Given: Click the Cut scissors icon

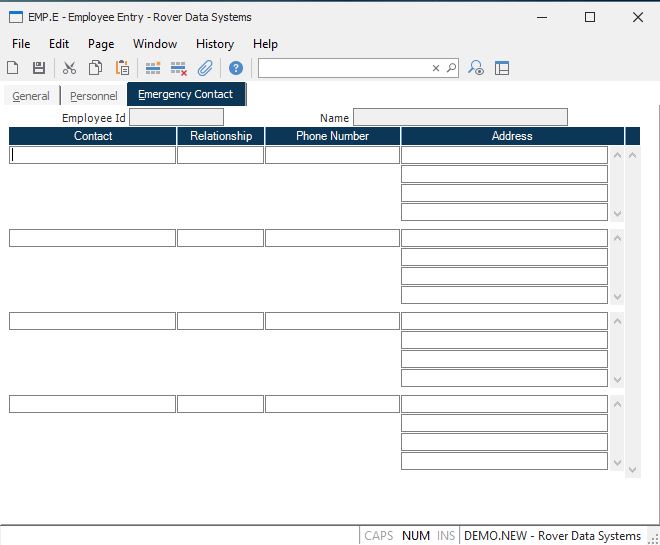Looking at the screenshot, I should click(x=69, y=68).
